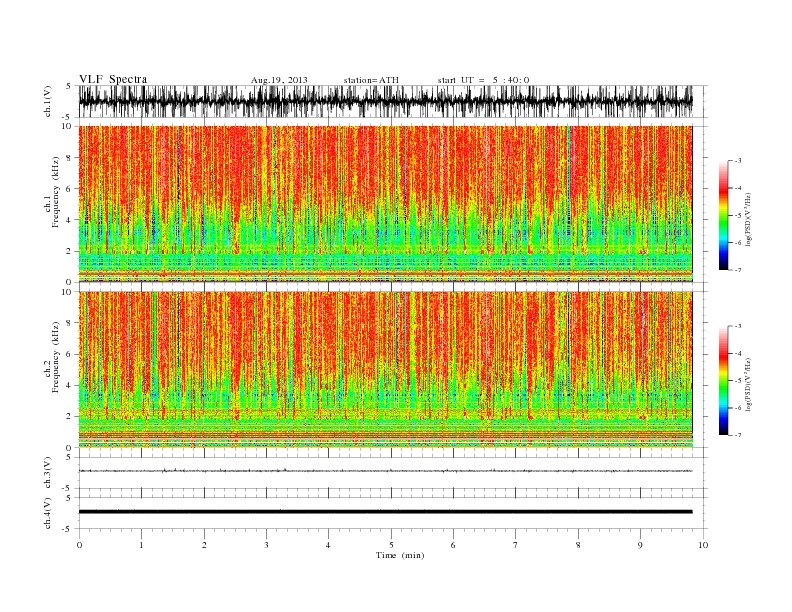The image size is (792, 612).
Task: Click the time axis tick label "7"
Action: (x=516, y=545)
